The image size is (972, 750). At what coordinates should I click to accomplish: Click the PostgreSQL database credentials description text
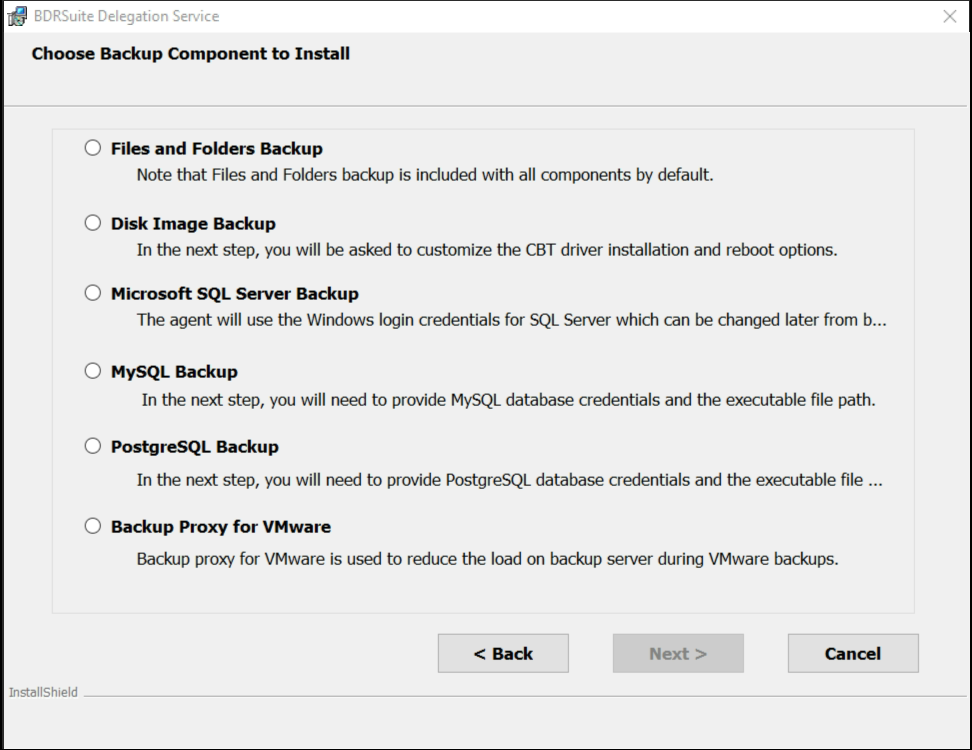click(510, 480)
